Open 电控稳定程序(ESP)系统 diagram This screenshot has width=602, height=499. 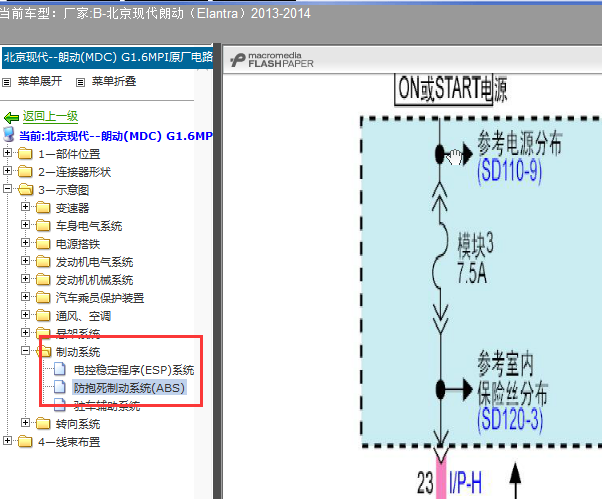134,370
